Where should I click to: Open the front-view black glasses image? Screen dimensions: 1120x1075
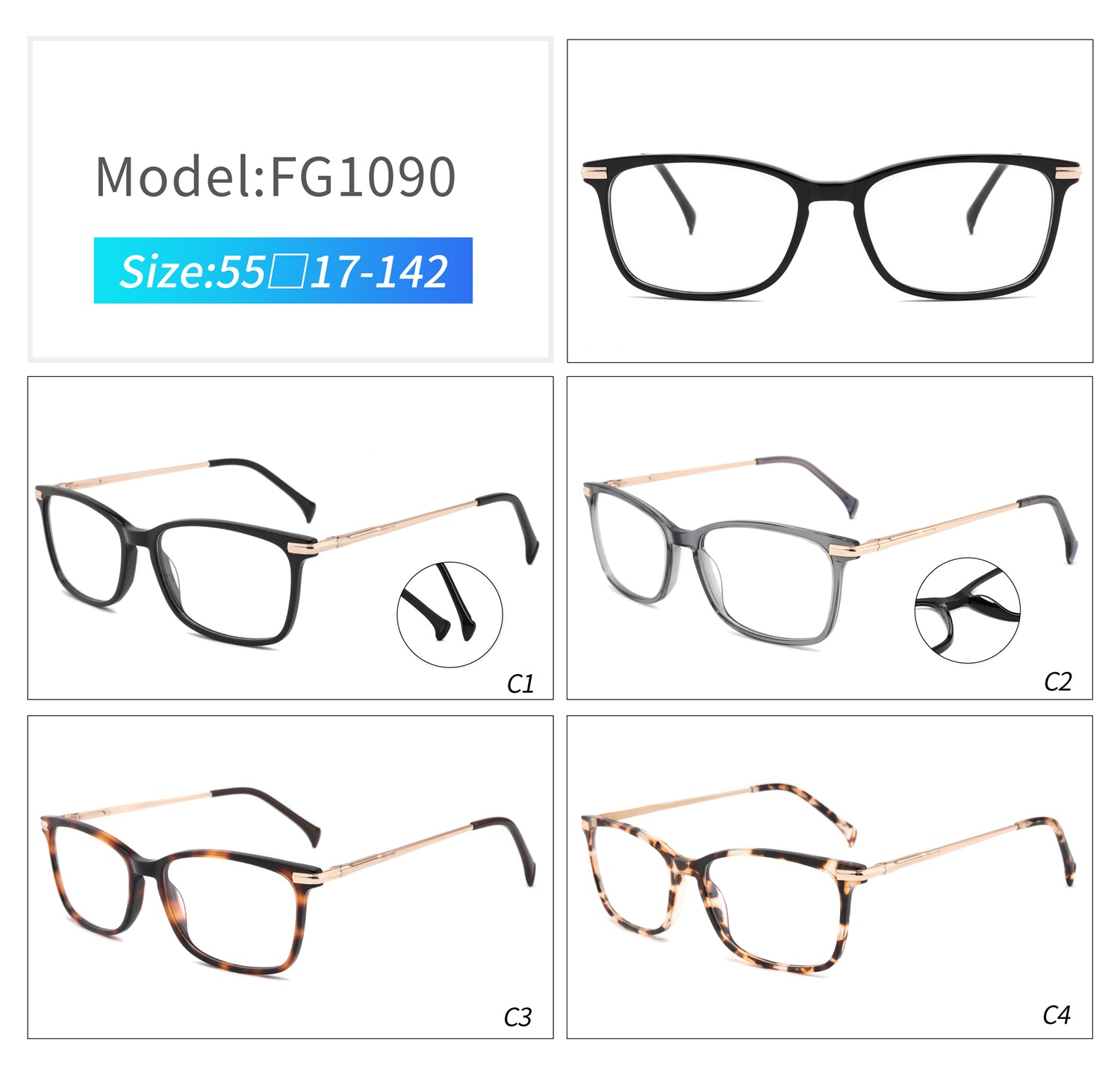830,226
